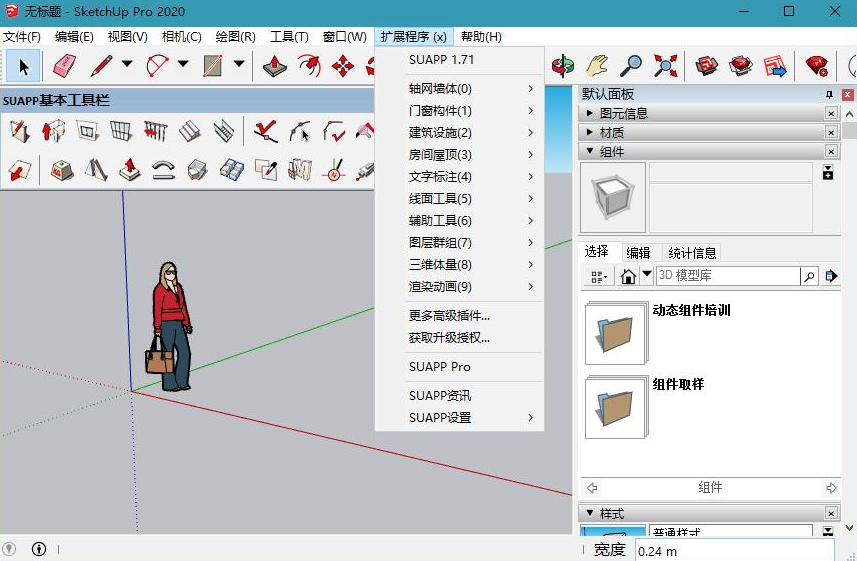Open the view options dropdown in components
The image size is (857, 561).
click(x=599, y=277)
